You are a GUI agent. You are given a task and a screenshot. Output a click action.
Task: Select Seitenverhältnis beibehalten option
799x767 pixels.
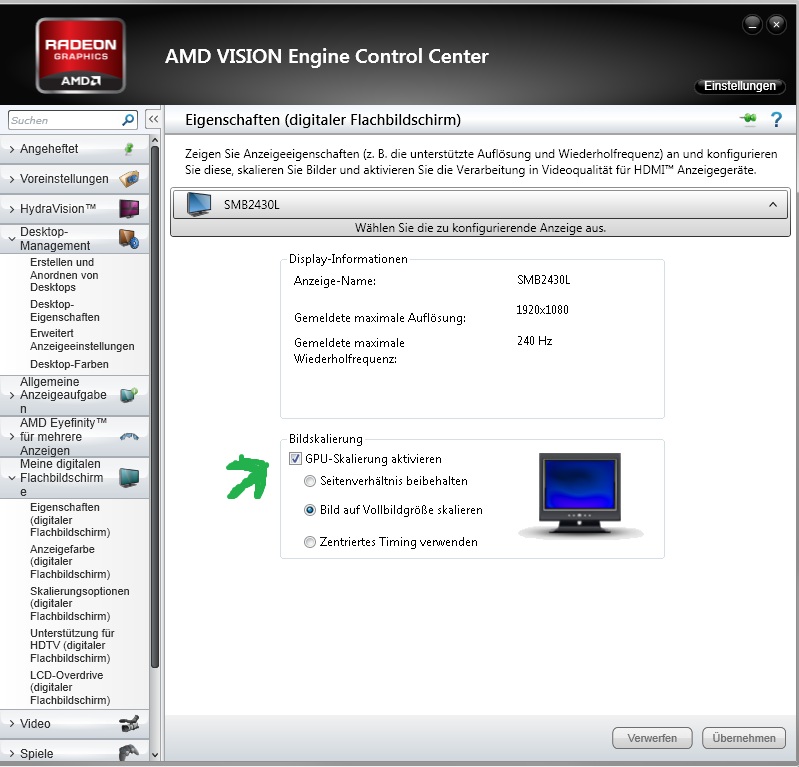pyautogui.click(x=309, y=481)
